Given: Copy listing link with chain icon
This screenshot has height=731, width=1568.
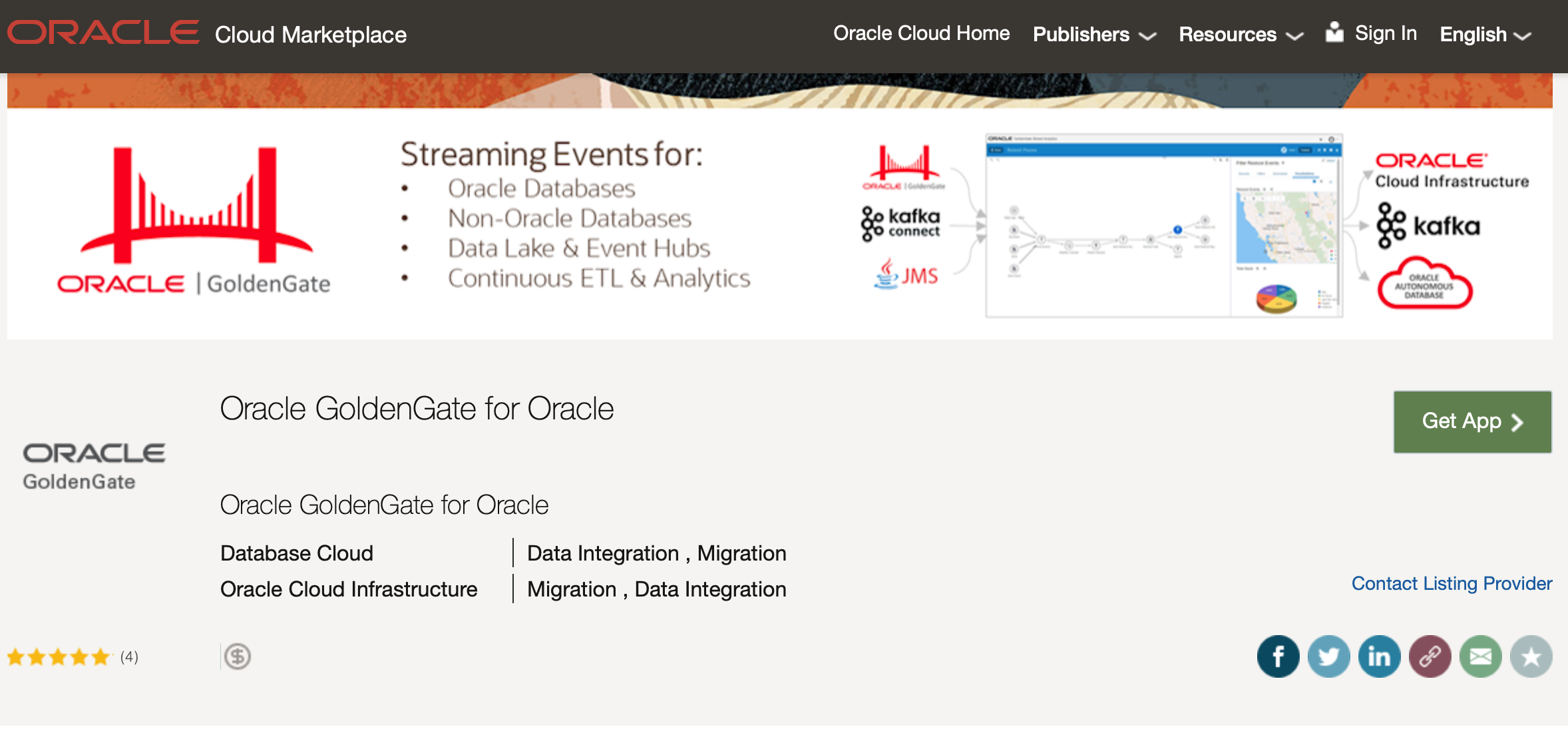Looking at the screenshot, I should click(x=1430, y=656).
